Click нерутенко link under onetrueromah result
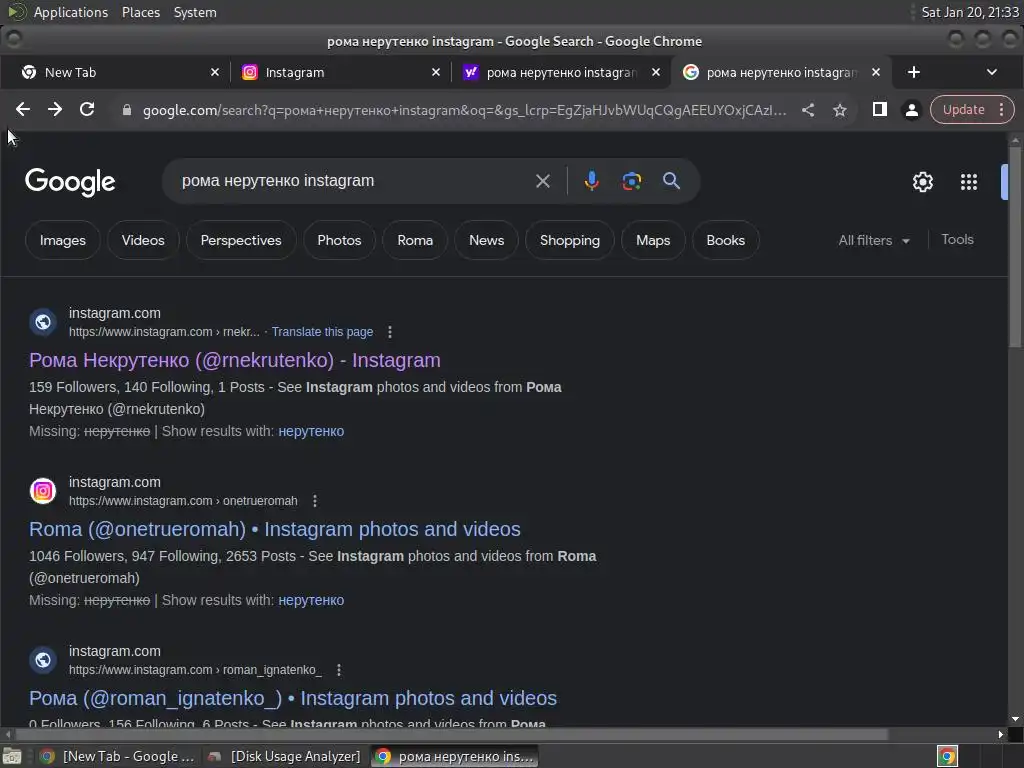 [x=311, y=600]
